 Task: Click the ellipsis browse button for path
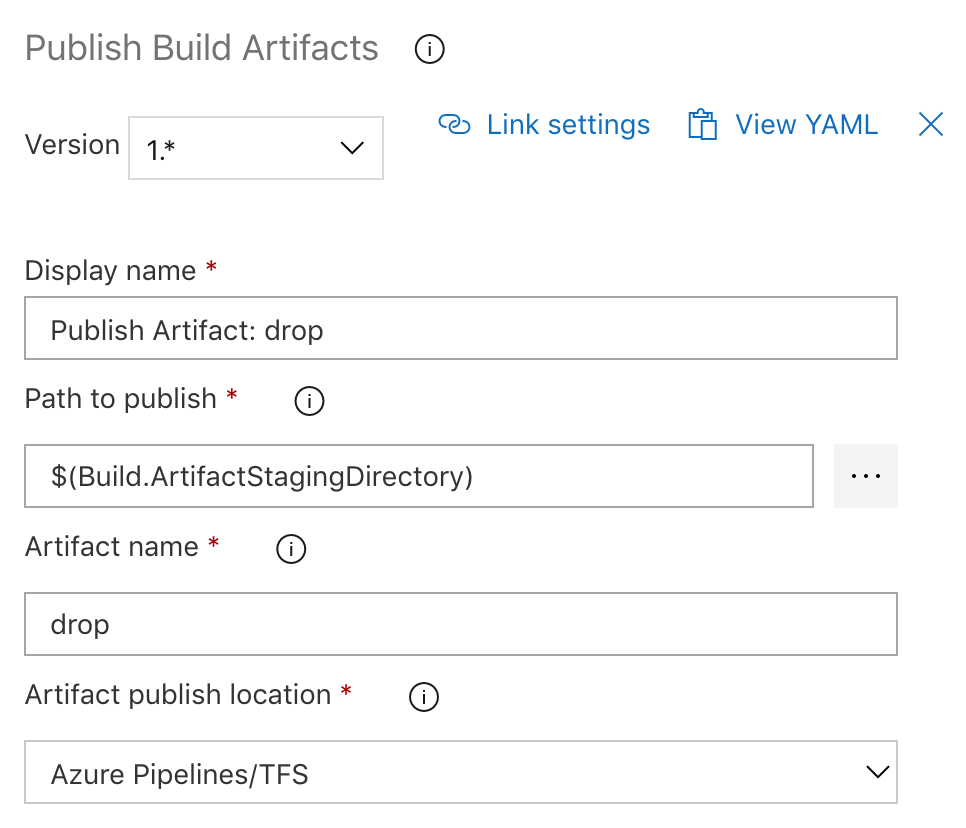click(x=865, y=476)
